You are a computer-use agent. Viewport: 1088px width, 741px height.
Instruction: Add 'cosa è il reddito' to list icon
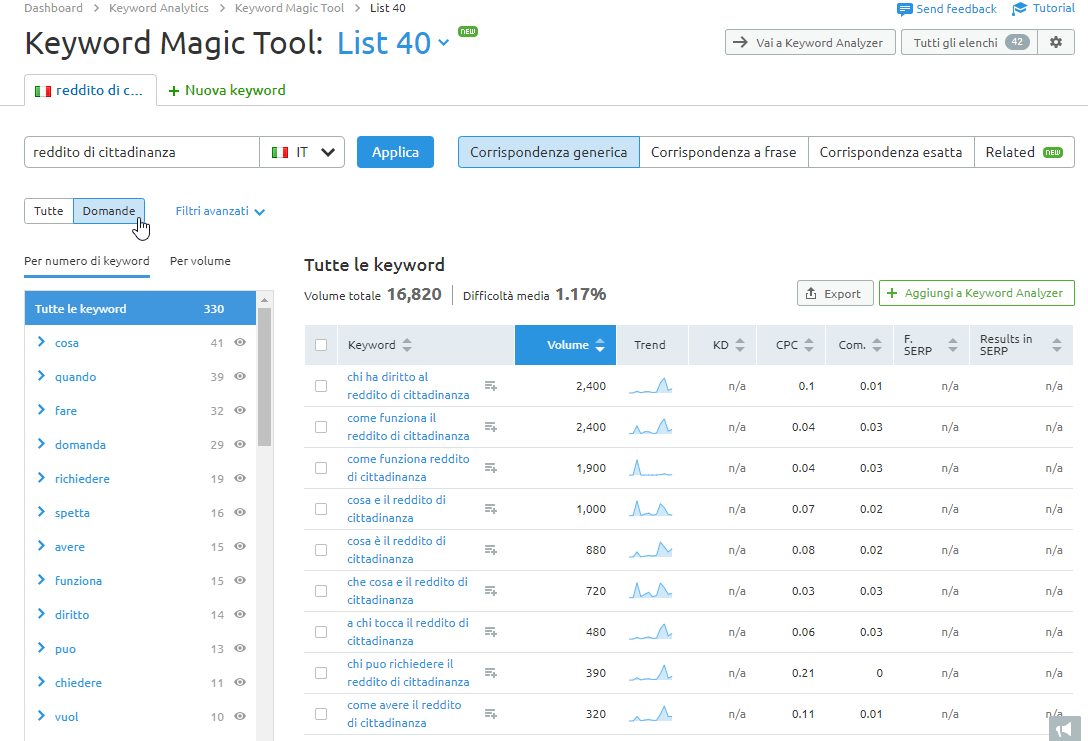tap(491, 550)
